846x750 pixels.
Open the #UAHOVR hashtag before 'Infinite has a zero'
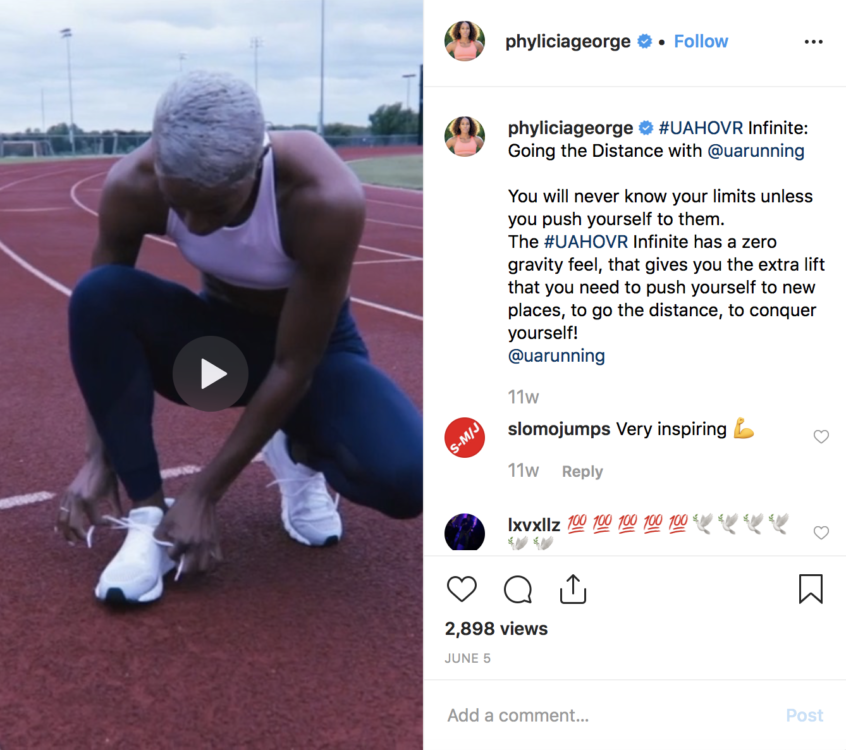point(586,242)
